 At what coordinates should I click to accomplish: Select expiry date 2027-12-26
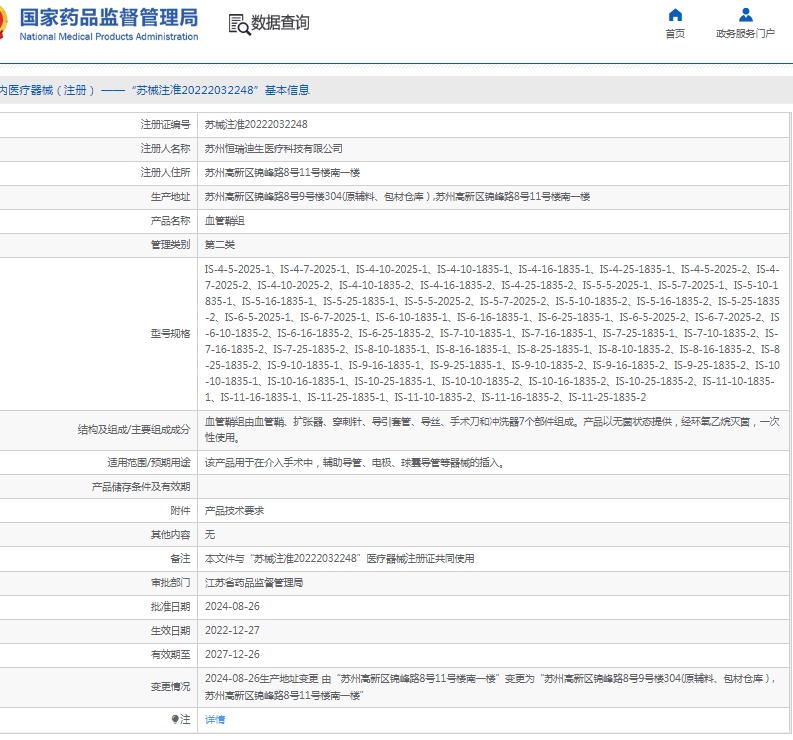232,655
